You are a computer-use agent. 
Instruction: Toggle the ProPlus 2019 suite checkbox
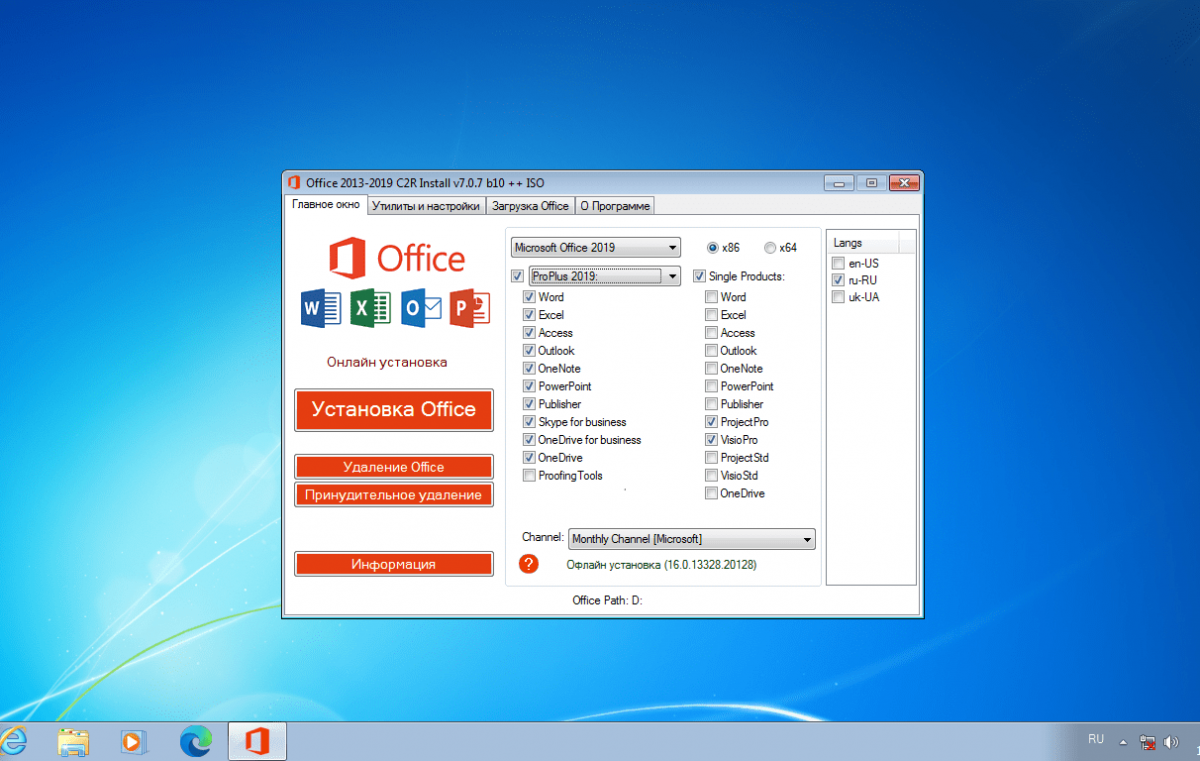click(517, 276)
